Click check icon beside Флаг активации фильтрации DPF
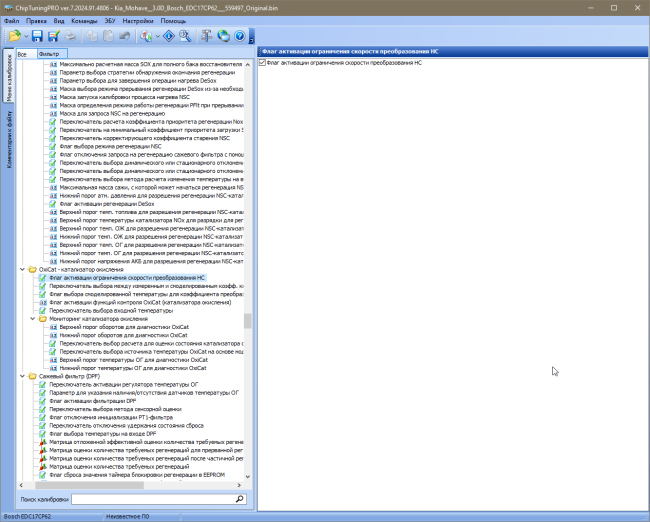The image size is (650, 522). click(x=42, y=401)
